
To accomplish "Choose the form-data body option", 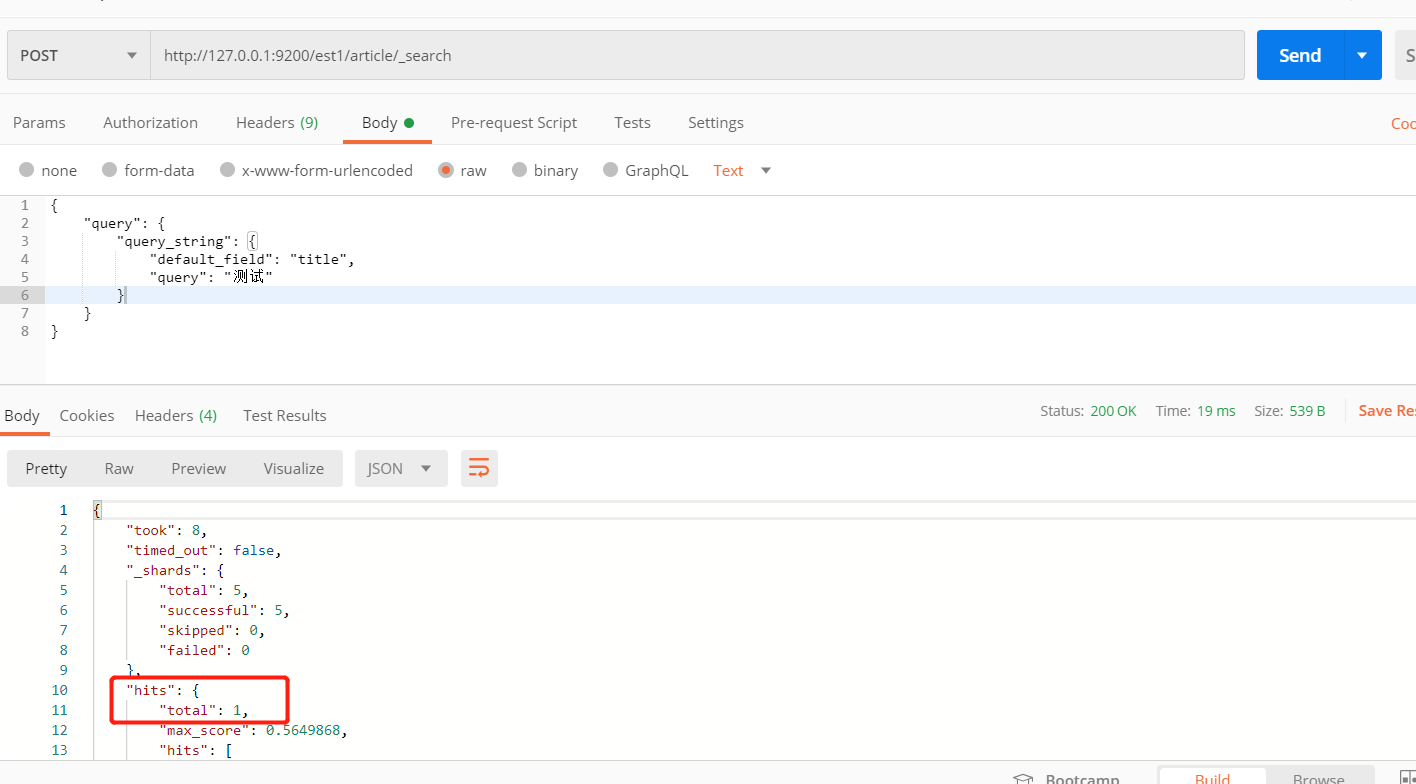I will pos(110,170).
